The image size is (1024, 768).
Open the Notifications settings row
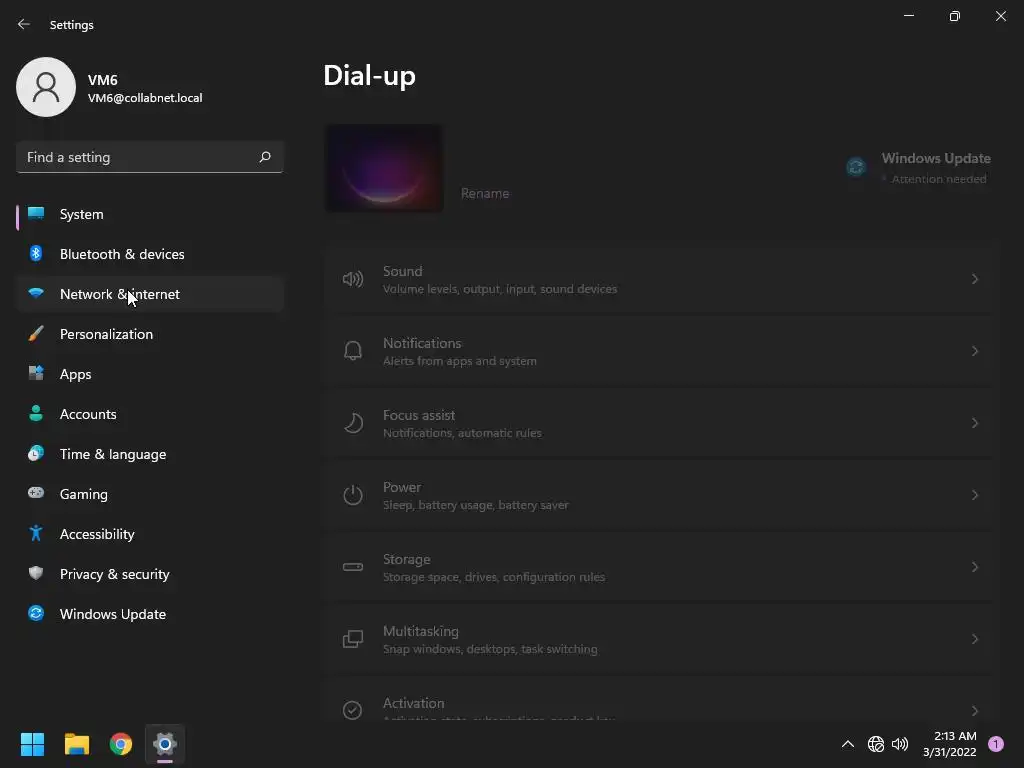click(x=659, y=351)
